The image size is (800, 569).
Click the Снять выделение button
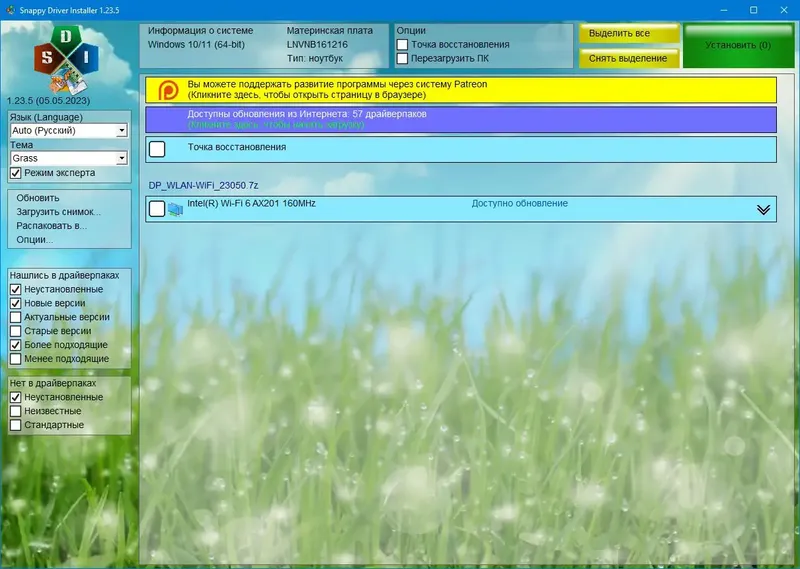[629, 58]
